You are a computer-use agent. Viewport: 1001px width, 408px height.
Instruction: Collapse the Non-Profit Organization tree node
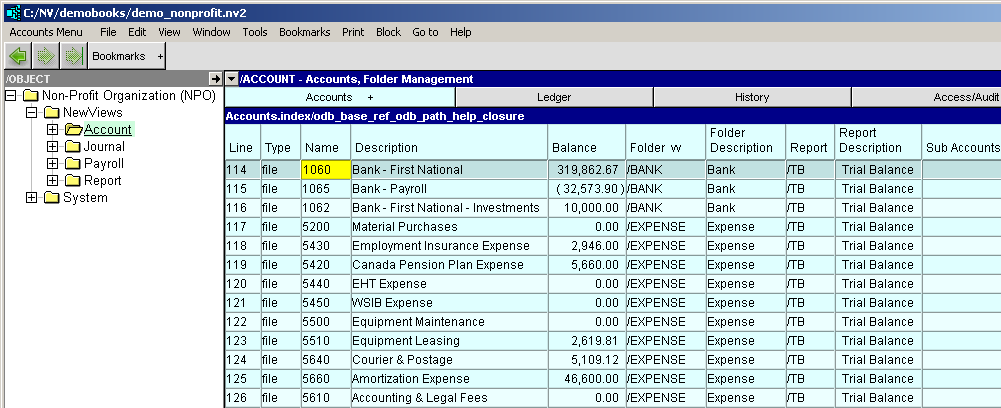pyautogui.click(x=11, y=96)
